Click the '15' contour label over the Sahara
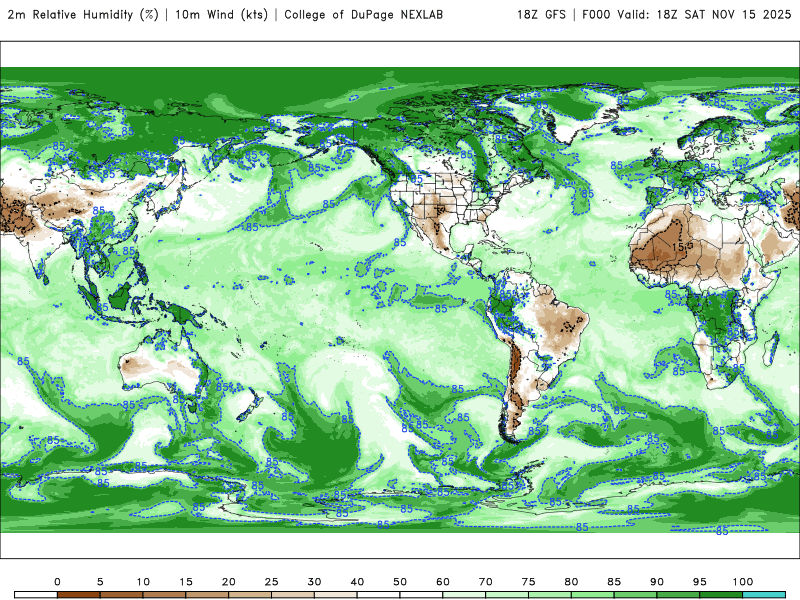This screenshot has width=800, height=600. point(678,247)
